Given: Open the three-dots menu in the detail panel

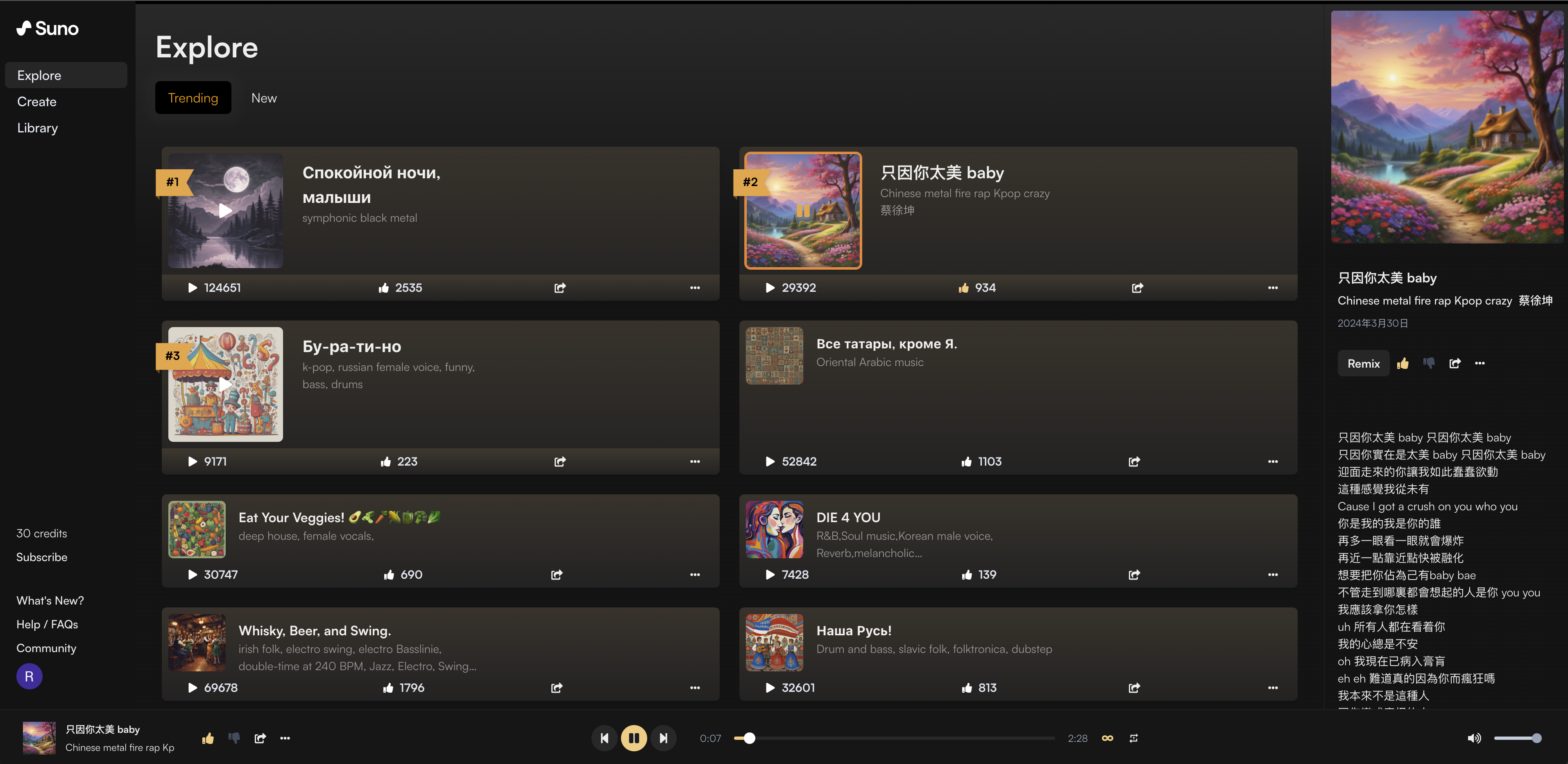Looking at the screenshot, I should point(1480,363).
